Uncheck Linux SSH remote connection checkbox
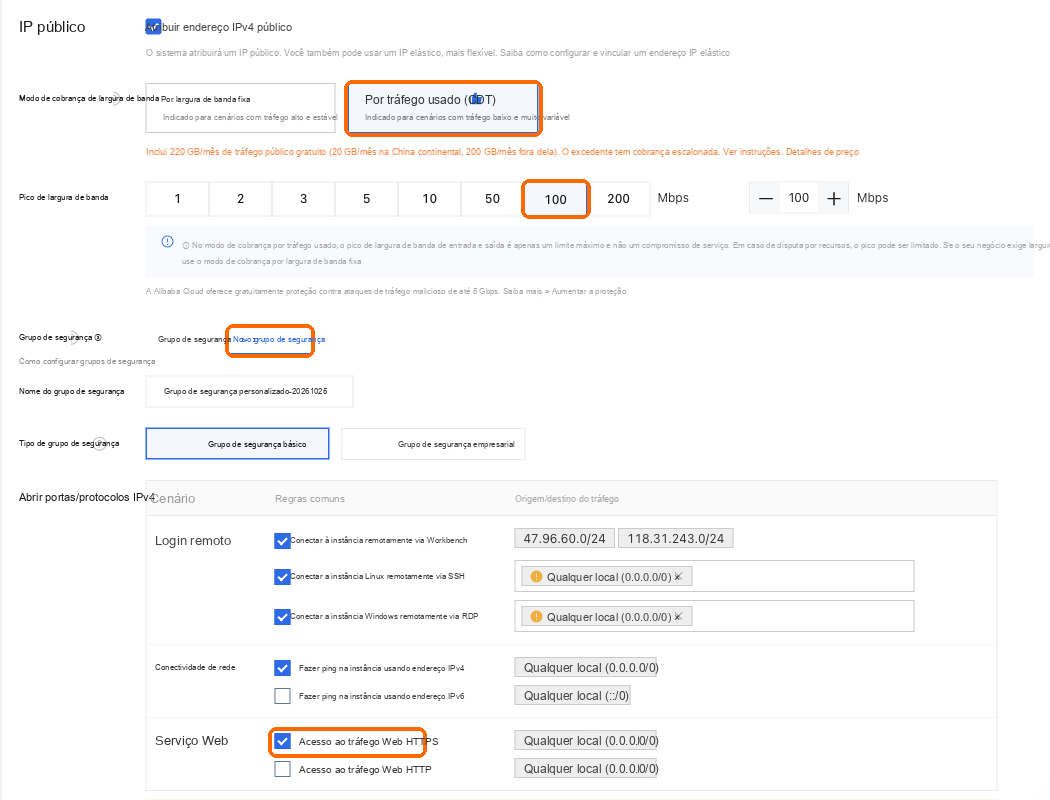 (x=282, y=576)
